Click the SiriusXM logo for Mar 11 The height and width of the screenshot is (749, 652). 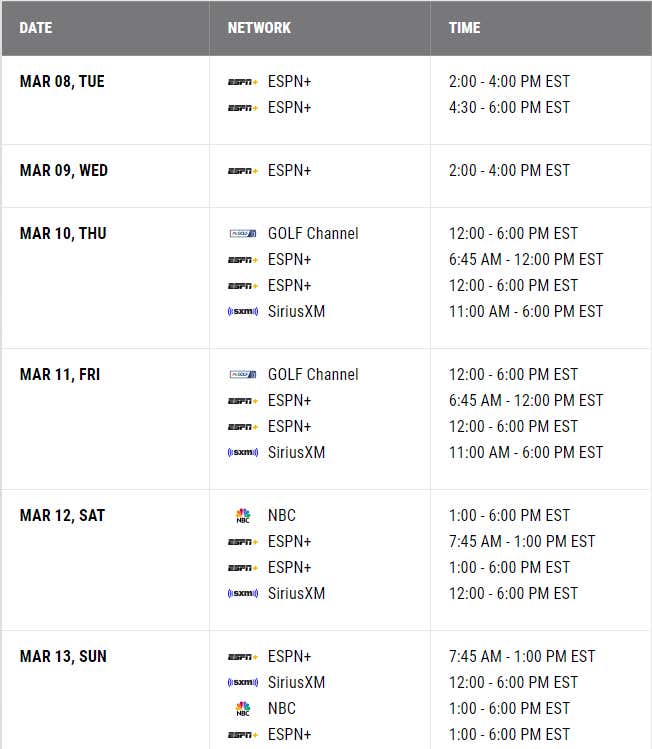pyautogui.click(x=243, y=452)
